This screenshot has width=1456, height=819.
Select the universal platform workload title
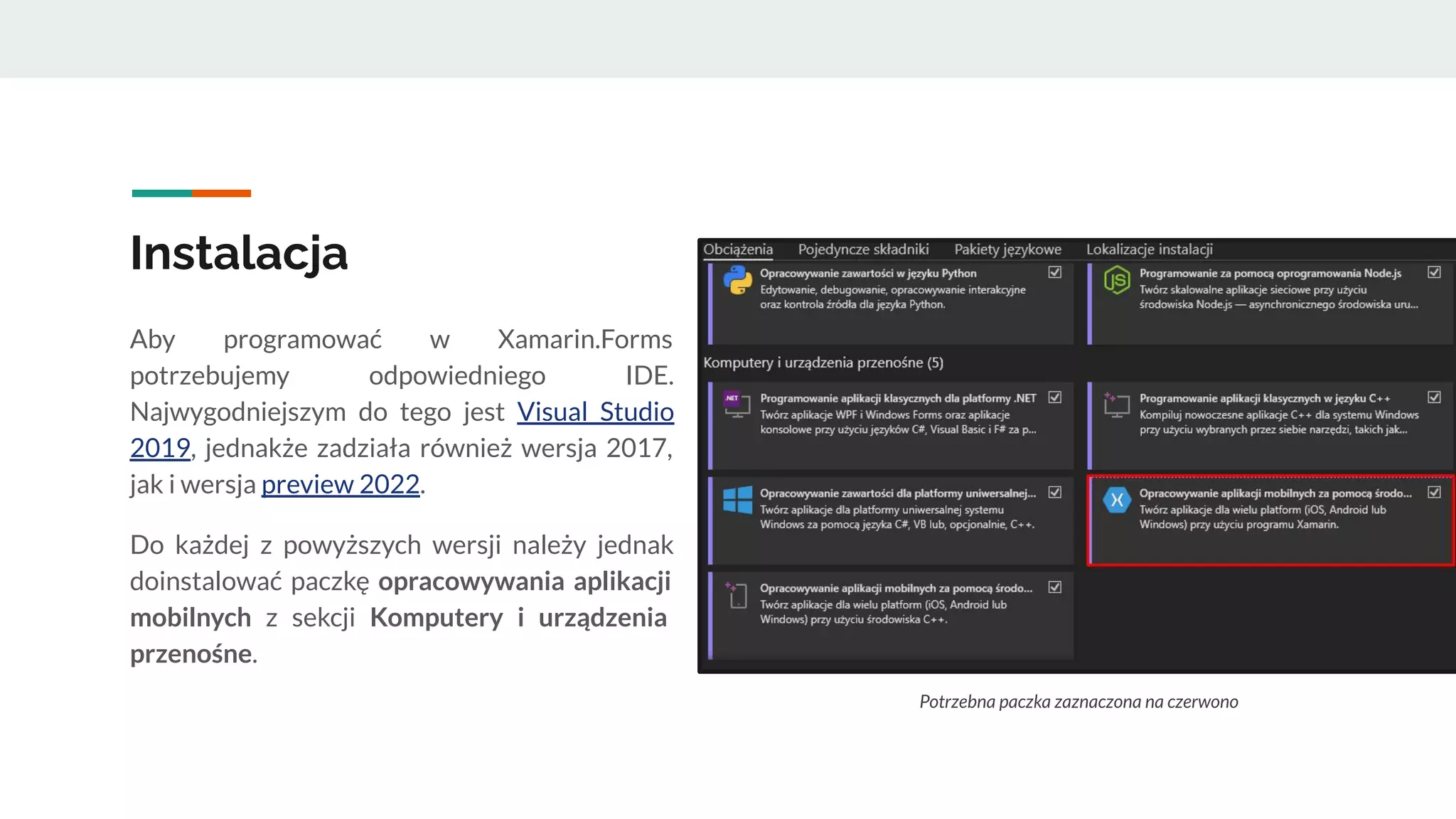coord(898,493)
